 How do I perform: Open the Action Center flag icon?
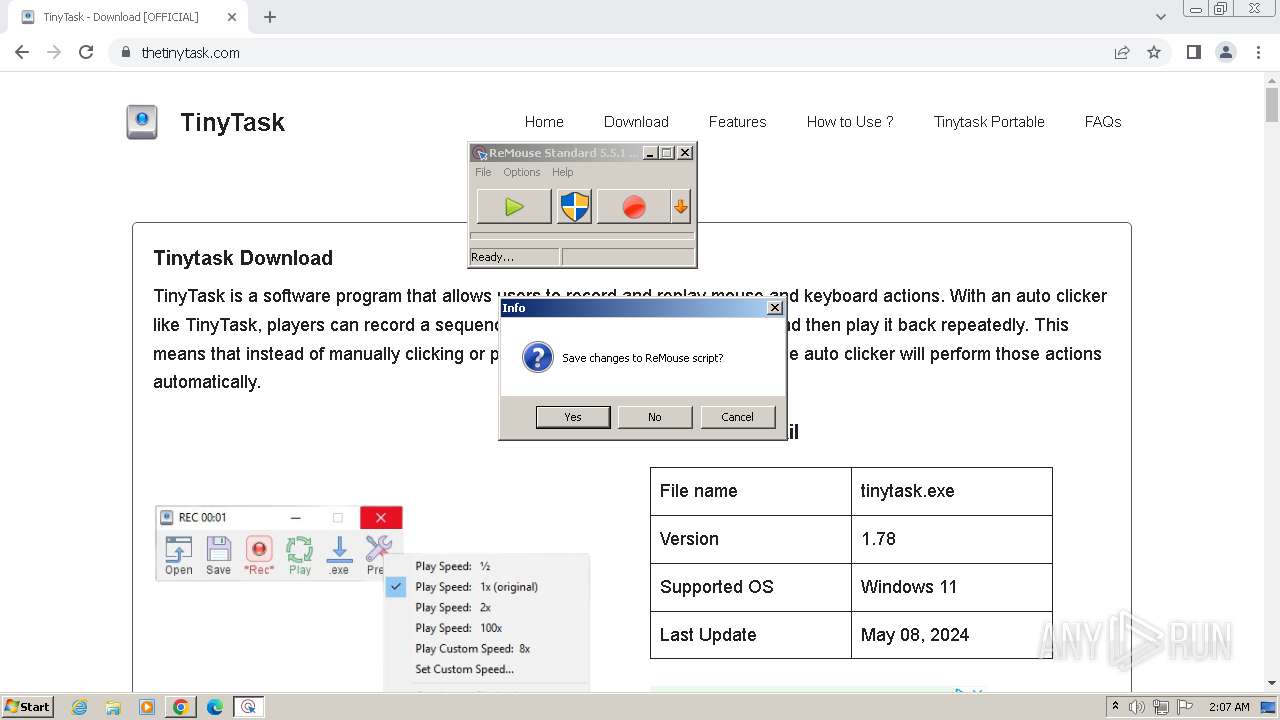pyautogui.click(x=1186, y=707)
